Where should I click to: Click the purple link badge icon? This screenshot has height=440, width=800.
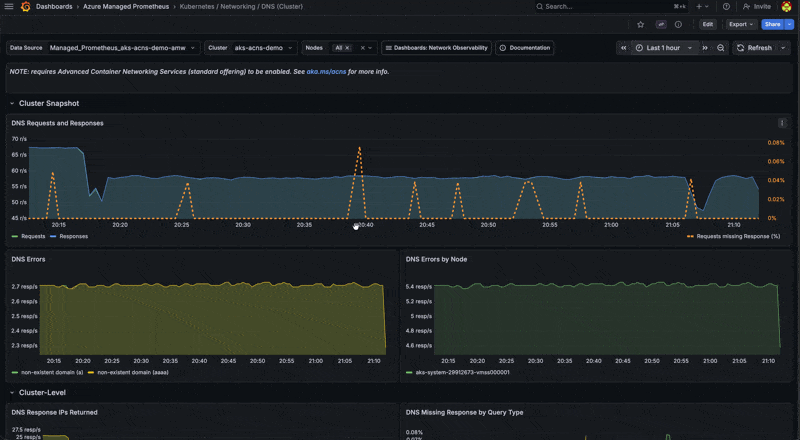tap(661, 25)
